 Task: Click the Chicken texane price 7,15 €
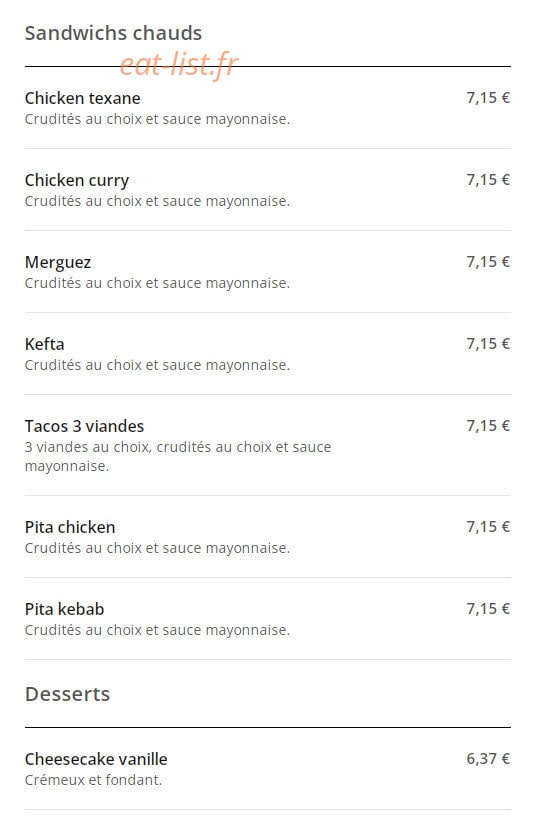pyautogui.click(x=488, y=98)
